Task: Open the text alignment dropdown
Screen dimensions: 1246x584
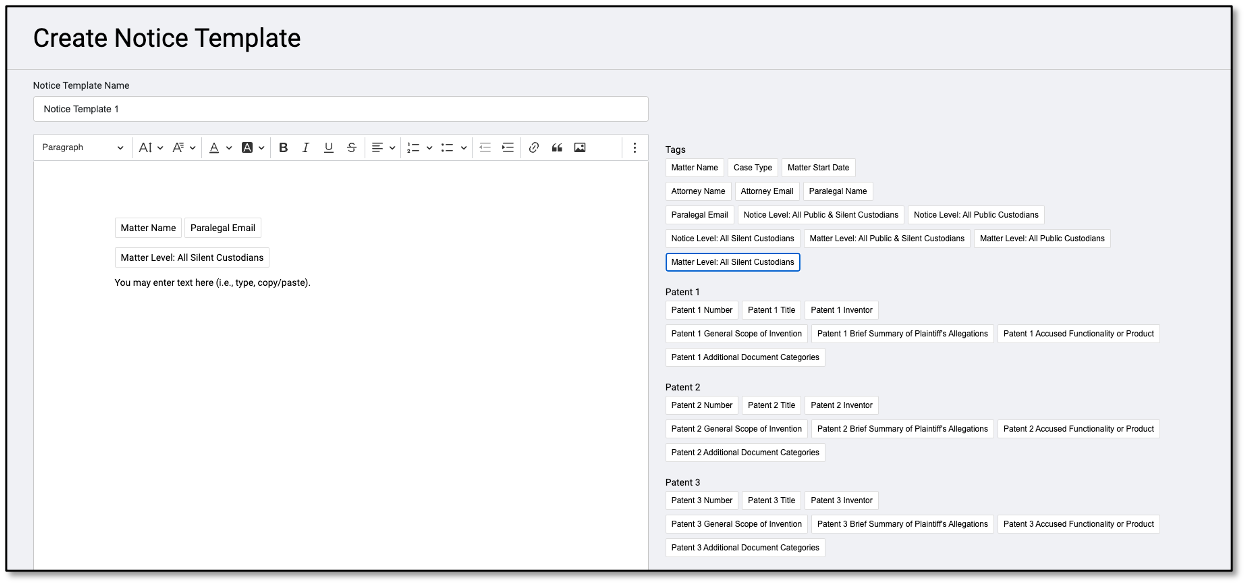Action: (383, 147)
